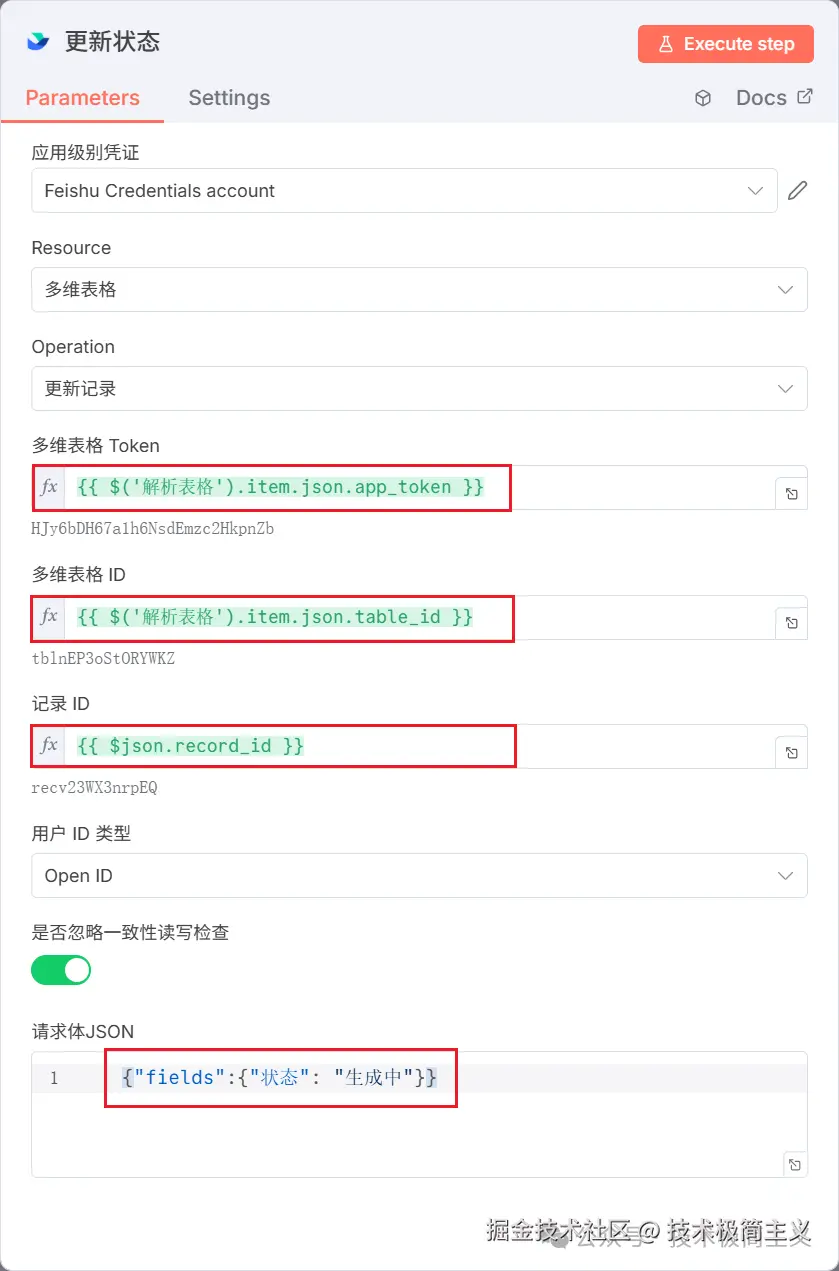Open expression editor icon for 记录 ID field
This screenshot has width=839, height=1271.
[x=792, y=751]
